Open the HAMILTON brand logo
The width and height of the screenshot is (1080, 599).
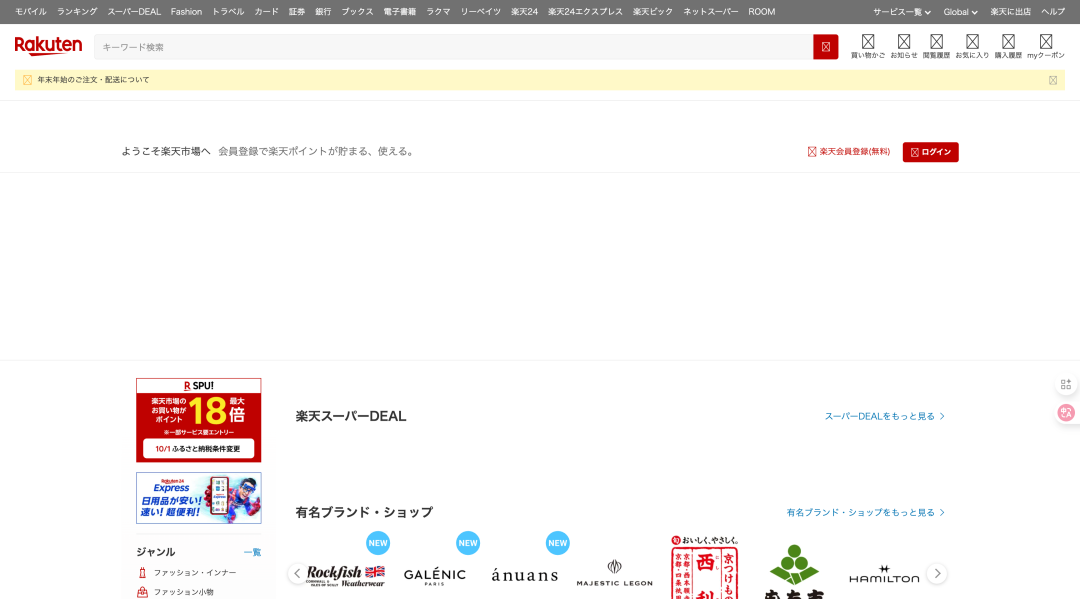pyautogui.click(x=884, y=574)
